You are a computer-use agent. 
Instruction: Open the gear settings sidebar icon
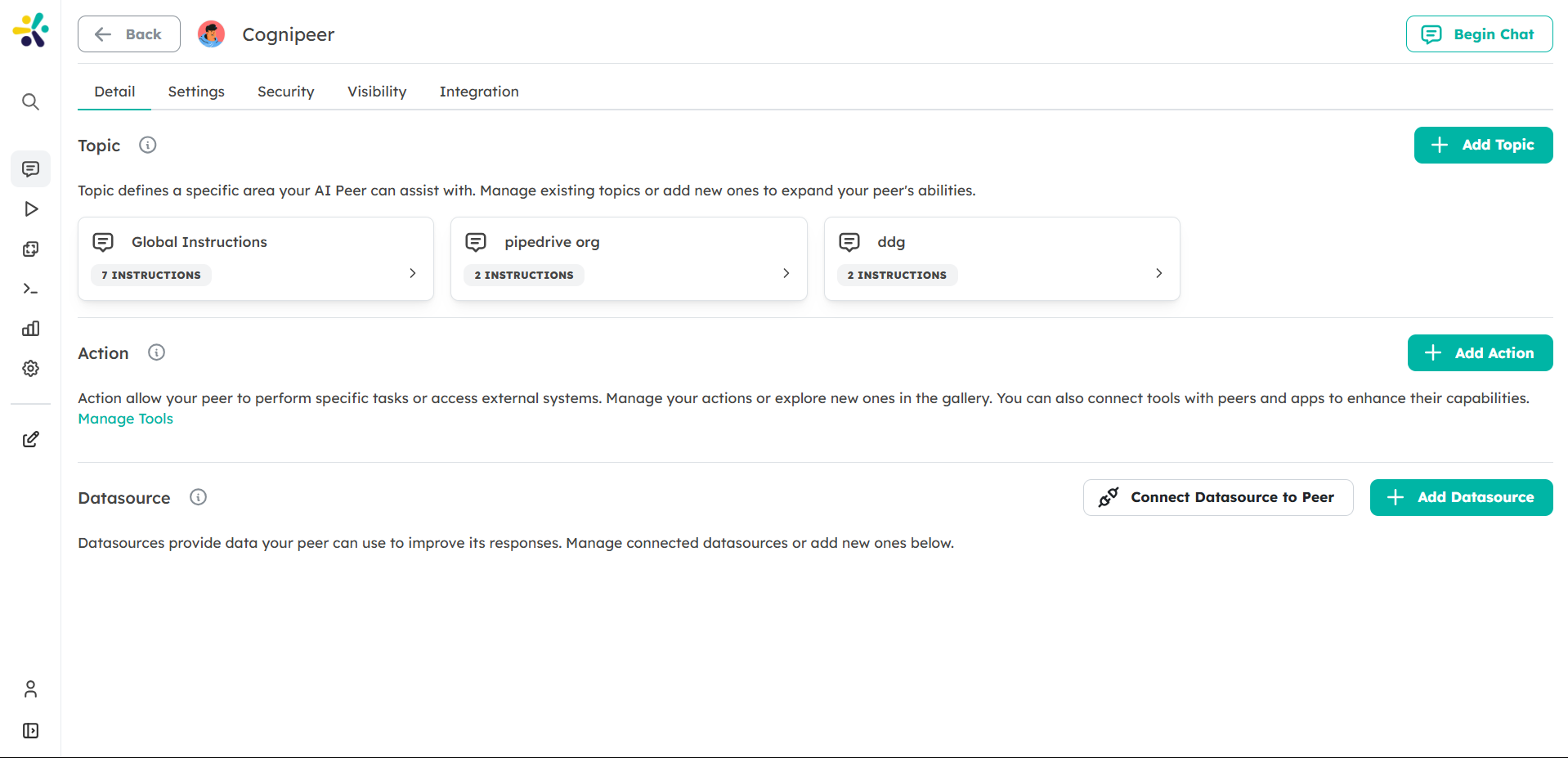pos(30,369)
